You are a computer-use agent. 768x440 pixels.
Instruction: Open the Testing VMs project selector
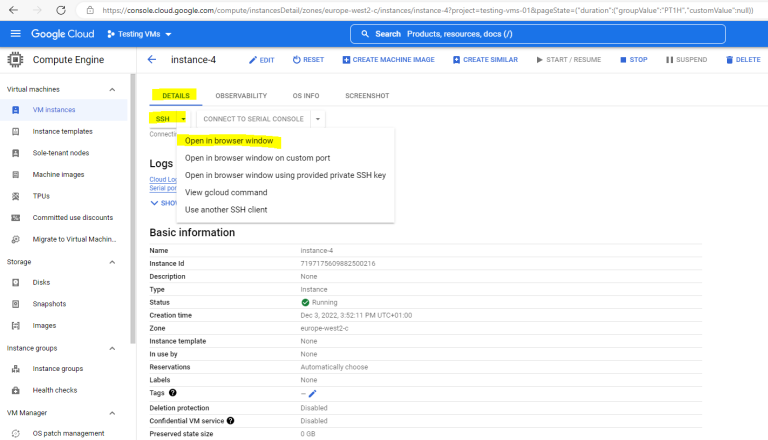point(139,34)
